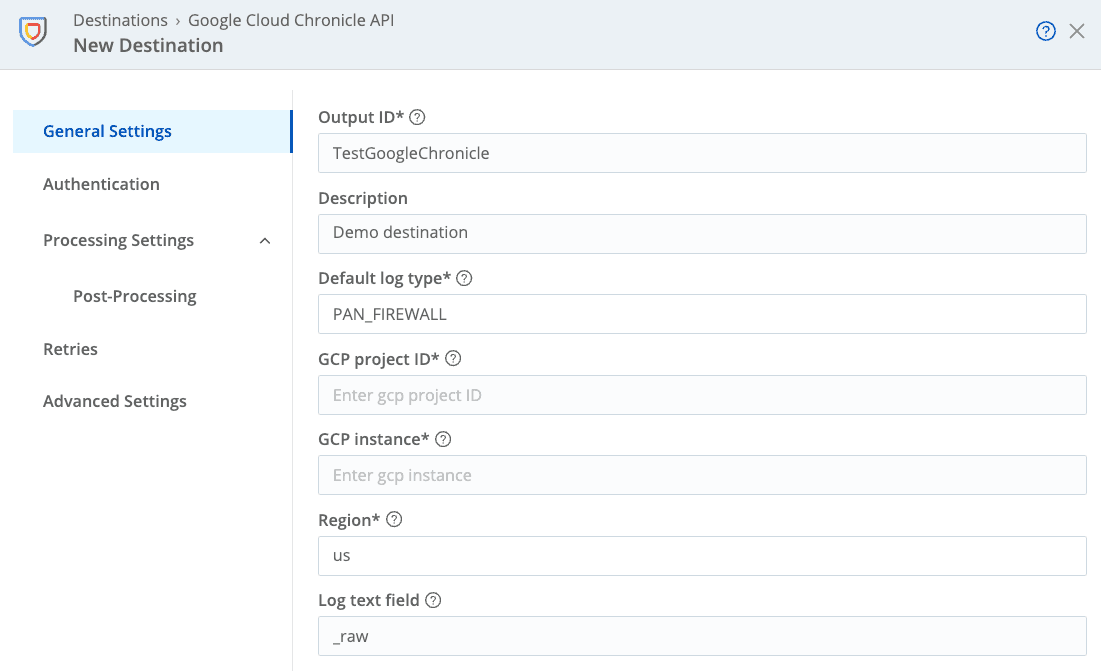Screen dimensions: 1101x671
Task: Open the Retries section
Action: pos(70,349)
